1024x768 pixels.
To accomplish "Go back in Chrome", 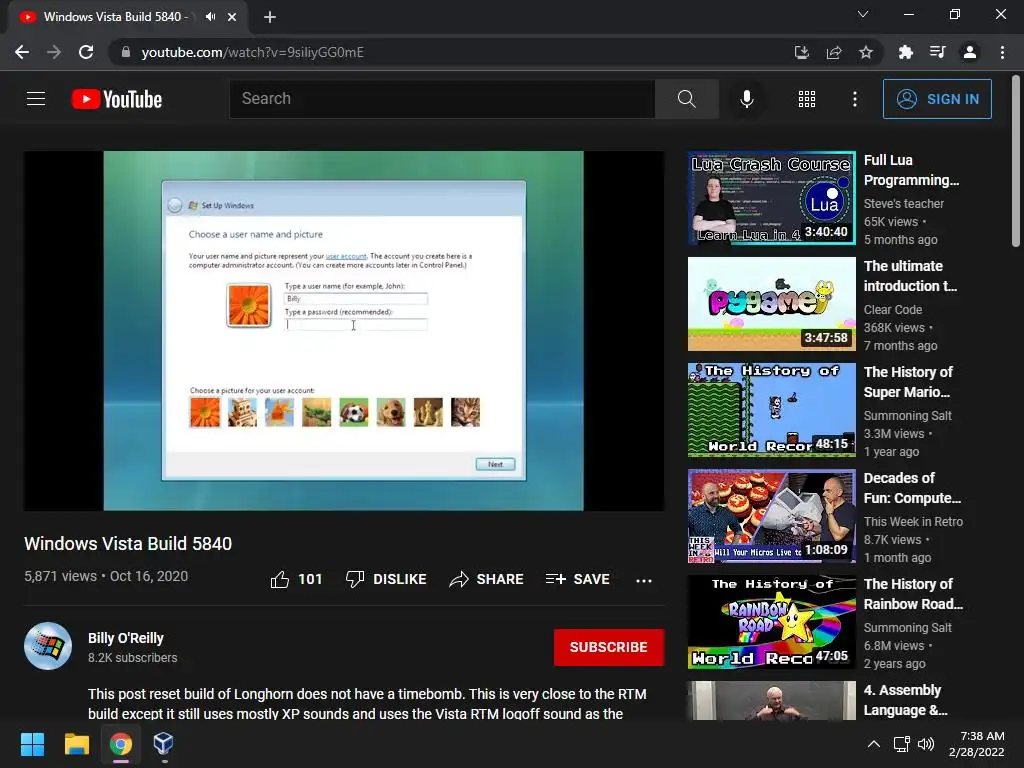I will 22,52.
